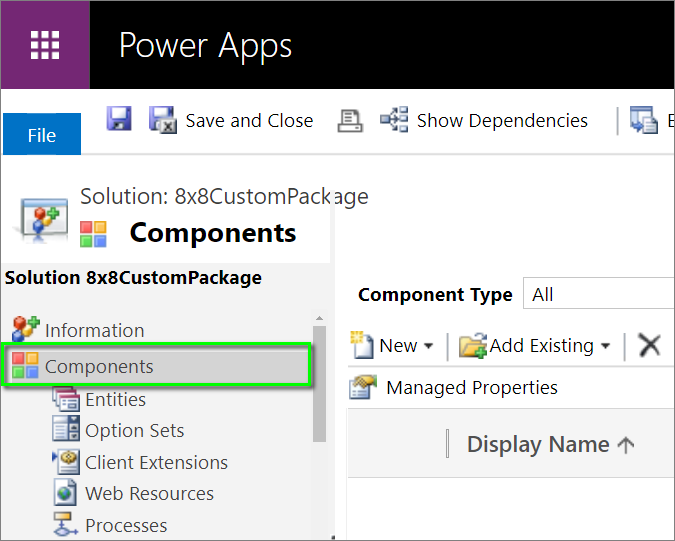Click the New button label

coord(398,346)
